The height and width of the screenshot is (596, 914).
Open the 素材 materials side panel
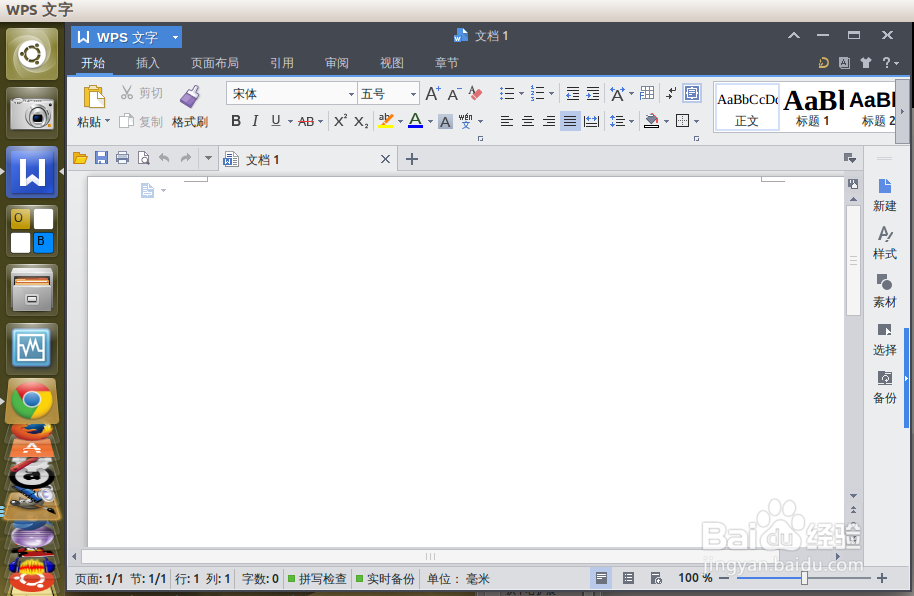[x=884, y=292]
